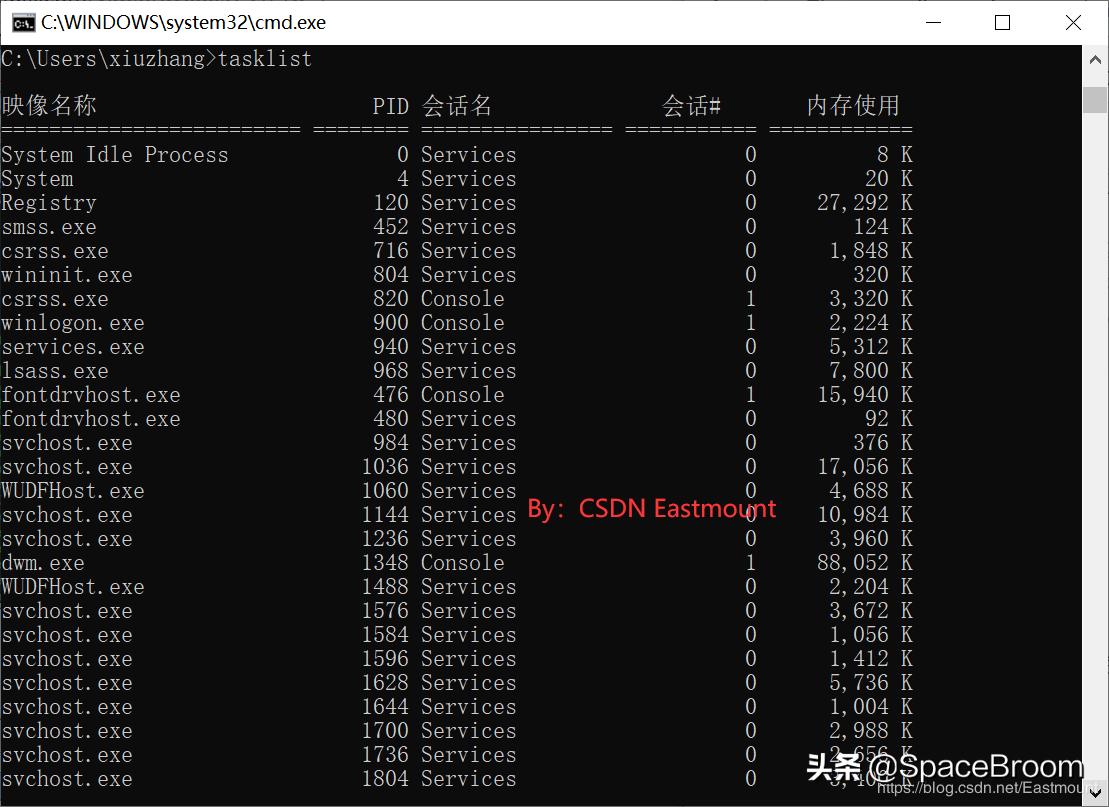Image resolution: width=1109 pixels, height=807 pixels.
Task: Select the 内存使用 column header
Action: coord(853,105)
